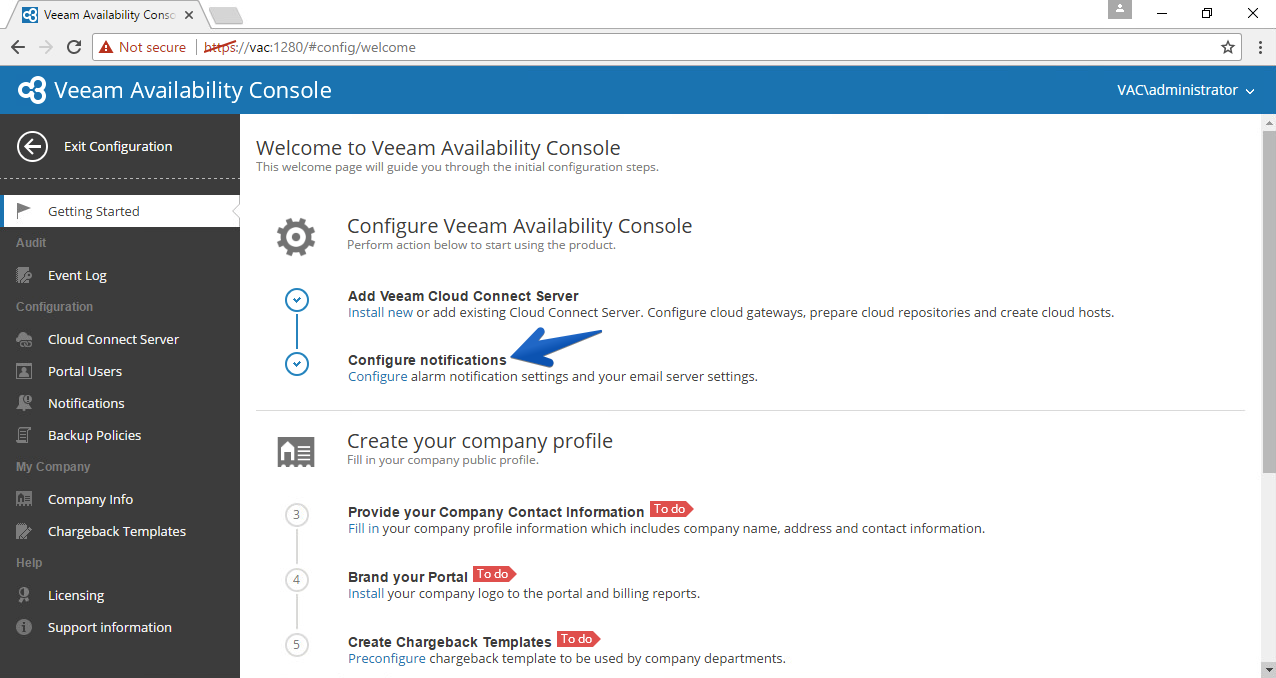
Task: Click the Exit Configuration back arrow icon
Action: (33, 147)
